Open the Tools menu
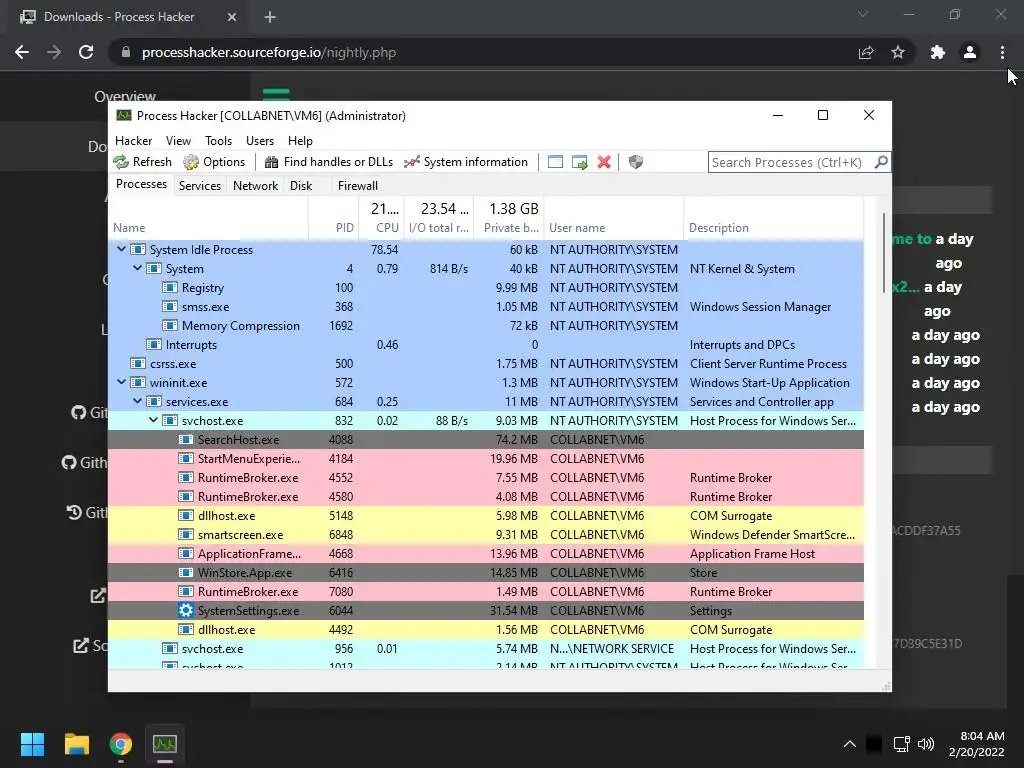Screen dimensions: 1024x768 218,140
